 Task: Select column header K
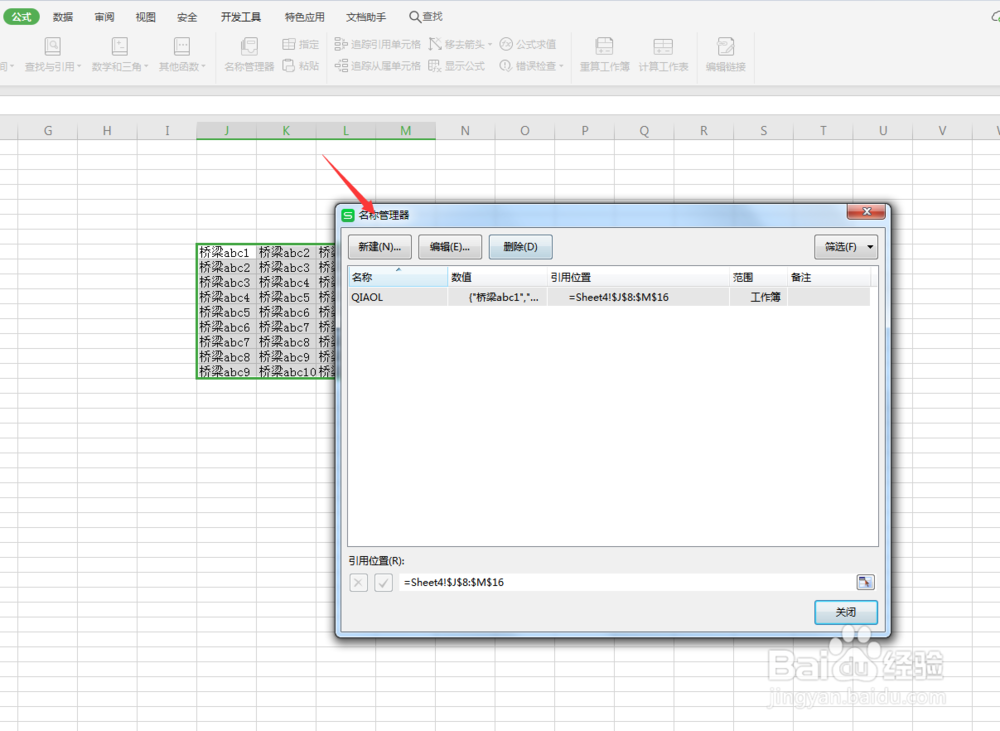tap(286, 131)
